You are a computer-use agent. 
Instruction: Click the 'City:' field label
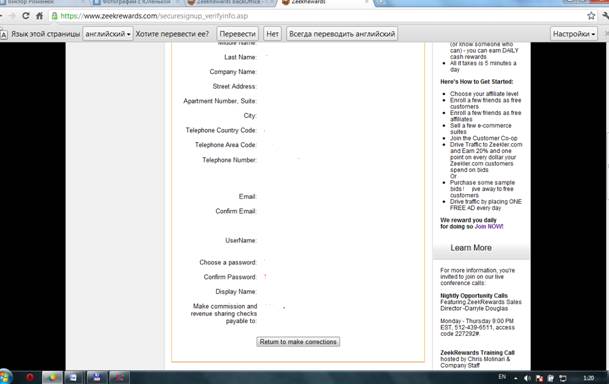[250, 116]
